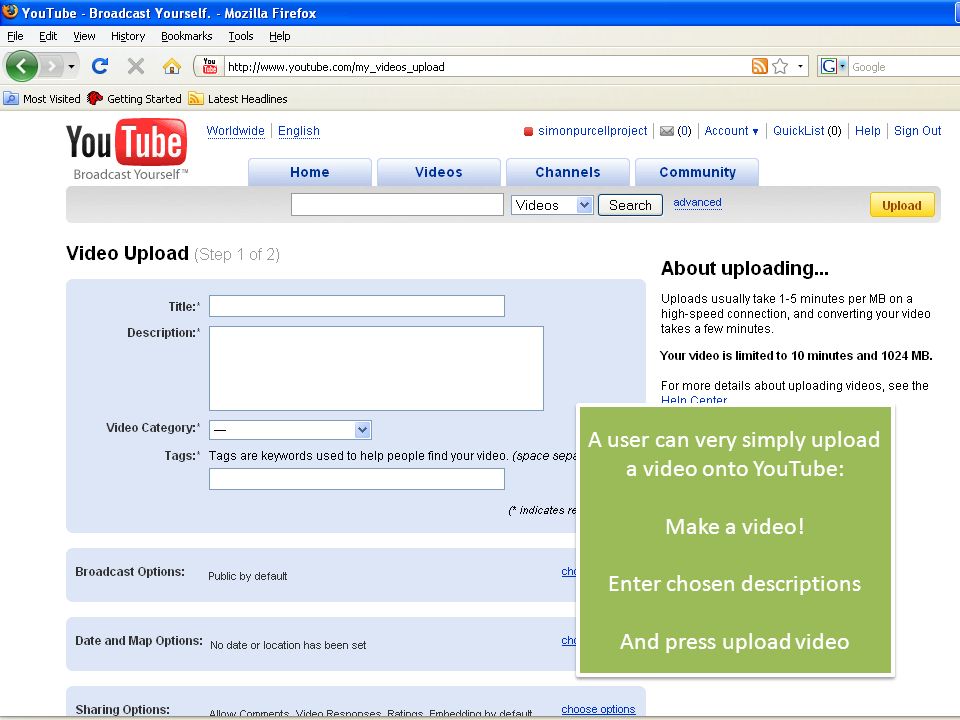The width and height of the screenshot is (960, 720).
Task: Choose the Worldwide location link
Action: point(236,131)
